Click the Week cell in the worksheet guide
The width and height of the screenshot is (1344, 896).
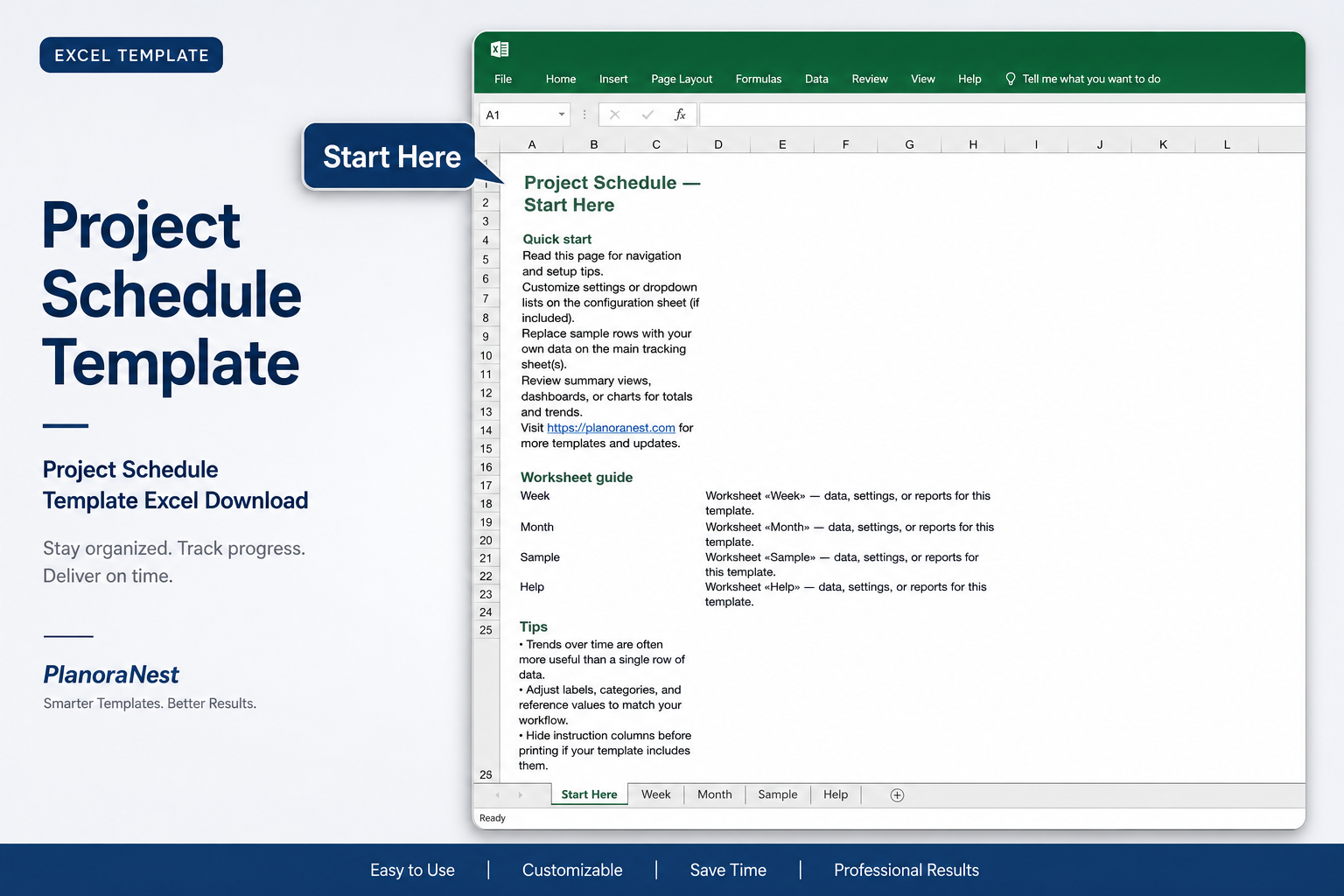tap(535, 495)
